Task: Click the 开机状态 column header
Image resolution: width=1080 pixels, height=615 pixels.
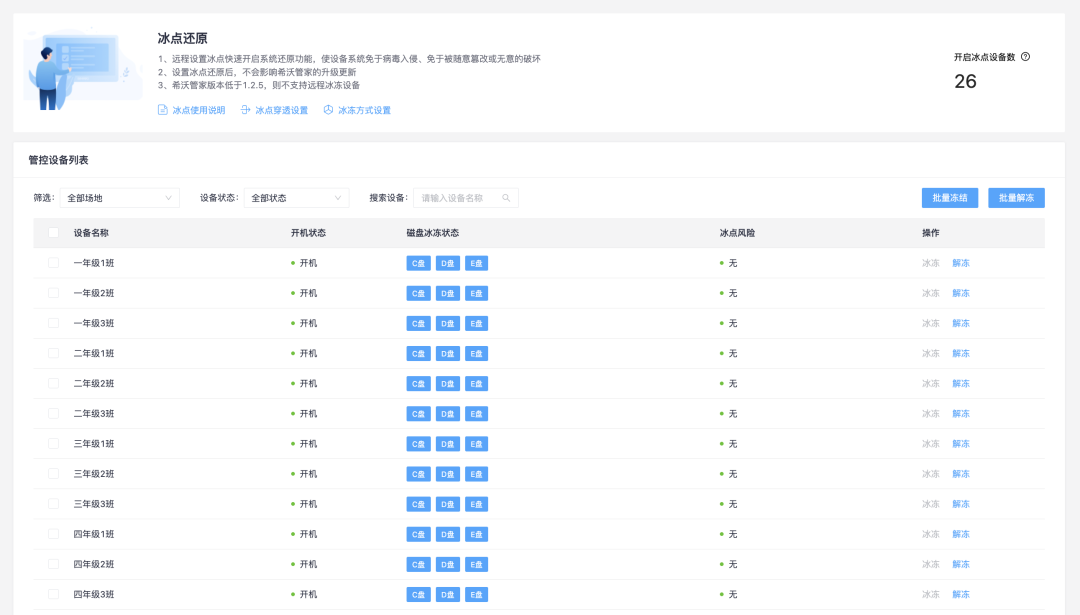Action: tap(308, 233)
